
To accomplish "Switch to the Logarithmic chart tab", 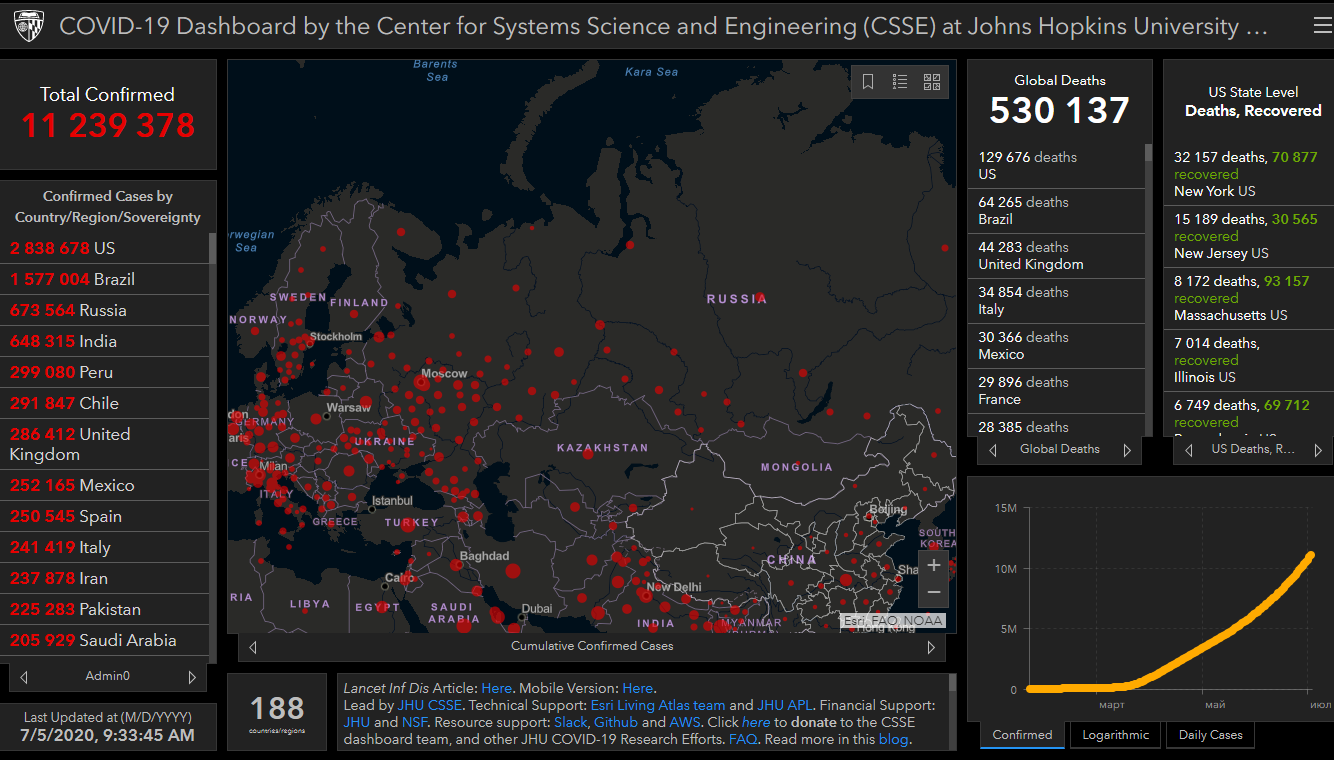I will (1115, 735).
